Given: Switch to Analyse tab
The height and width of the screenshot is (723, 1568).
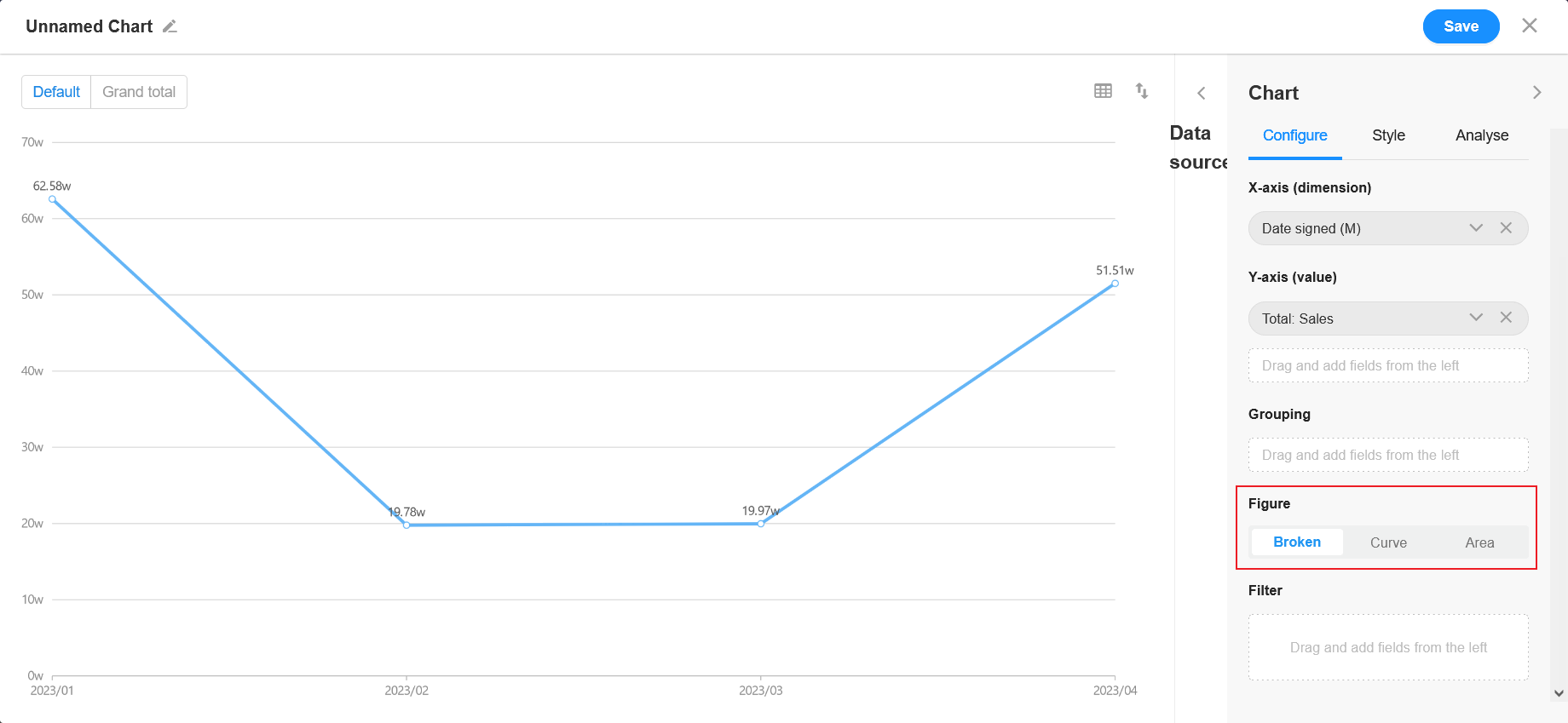Looking at the screenshot, I should 1482,135.
